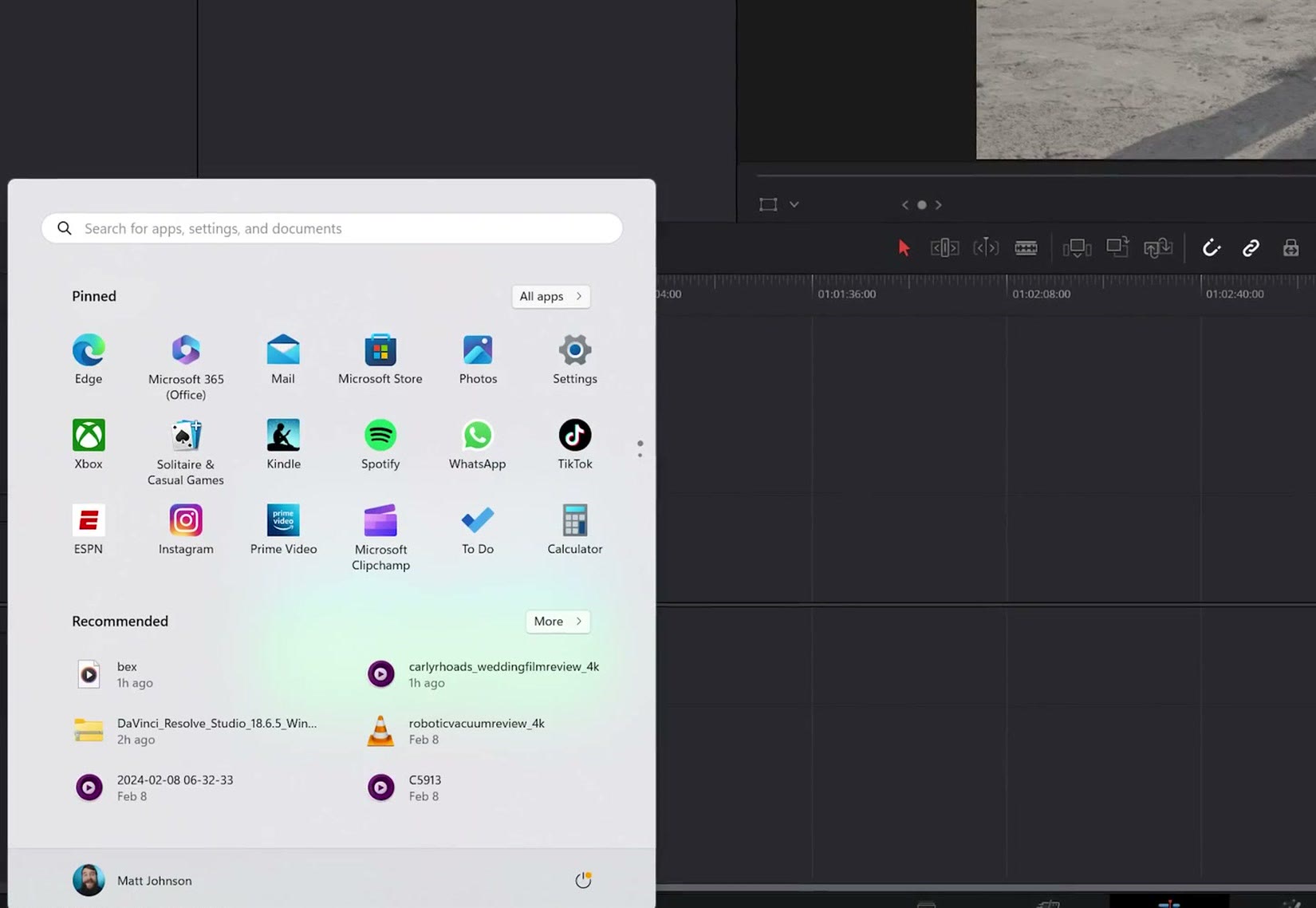
Task: Launch WhatsApp
Action: [x=478, y=445]
